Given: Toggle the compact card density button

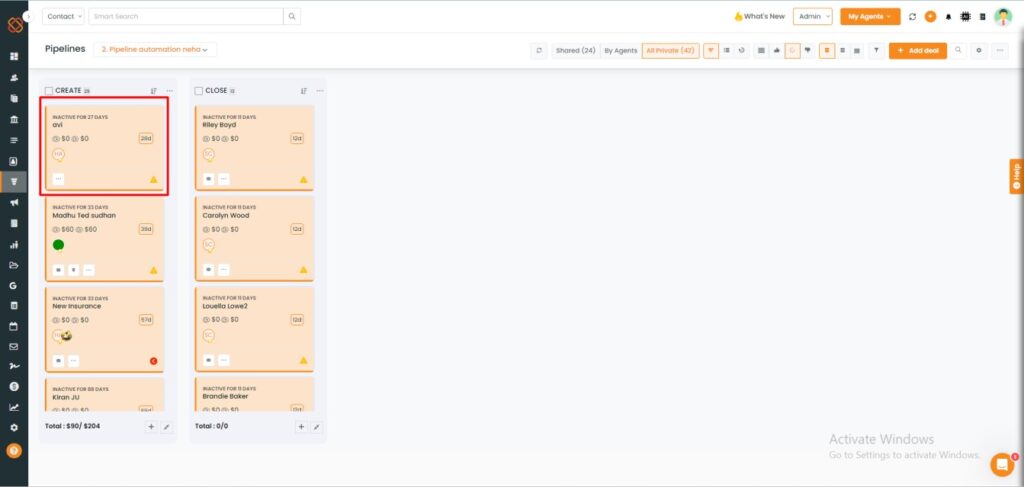Looking at the screenshot, I should [842, 50].
